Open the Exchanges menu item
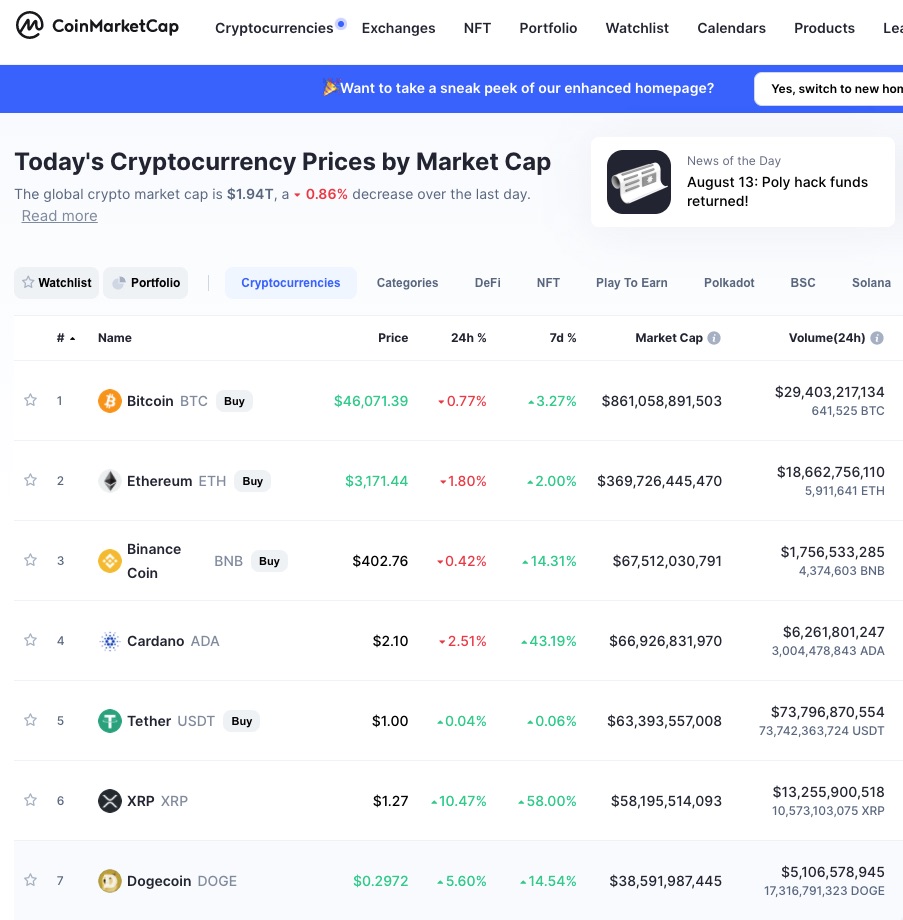This screenshot has width=903, height=920. [x=398, y=28]
